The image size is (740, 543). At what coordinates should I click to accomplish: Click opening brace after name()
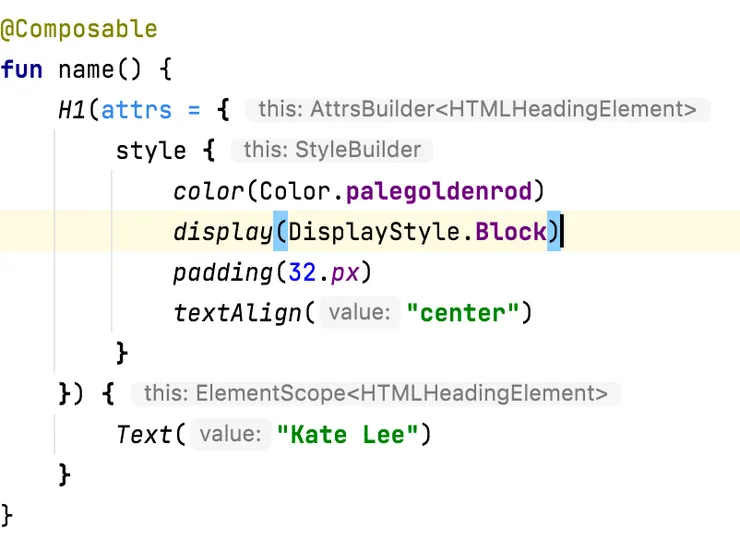click(165, 70)
